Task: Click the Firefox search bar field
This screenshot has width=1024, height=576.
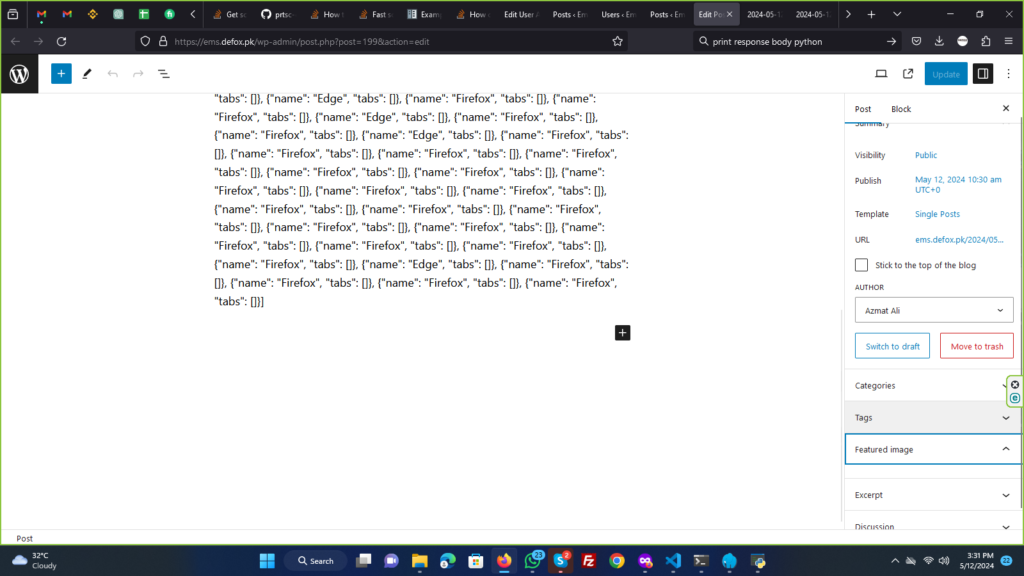Action: (790, 41)
